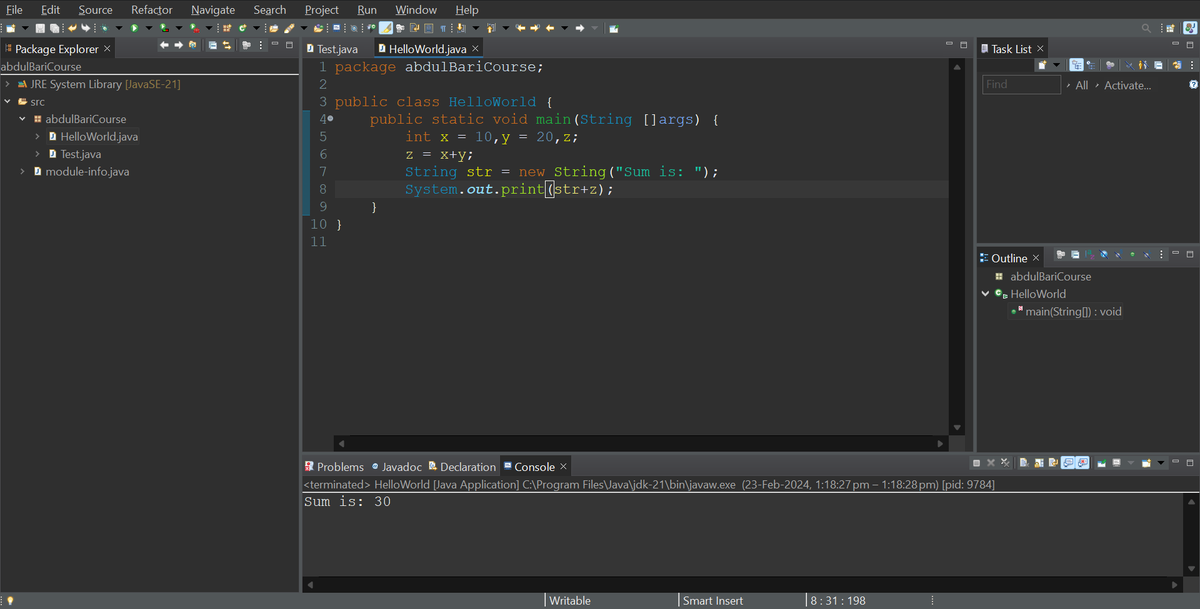Open the Window menu
1200x609 pixels.
(416, 10)
